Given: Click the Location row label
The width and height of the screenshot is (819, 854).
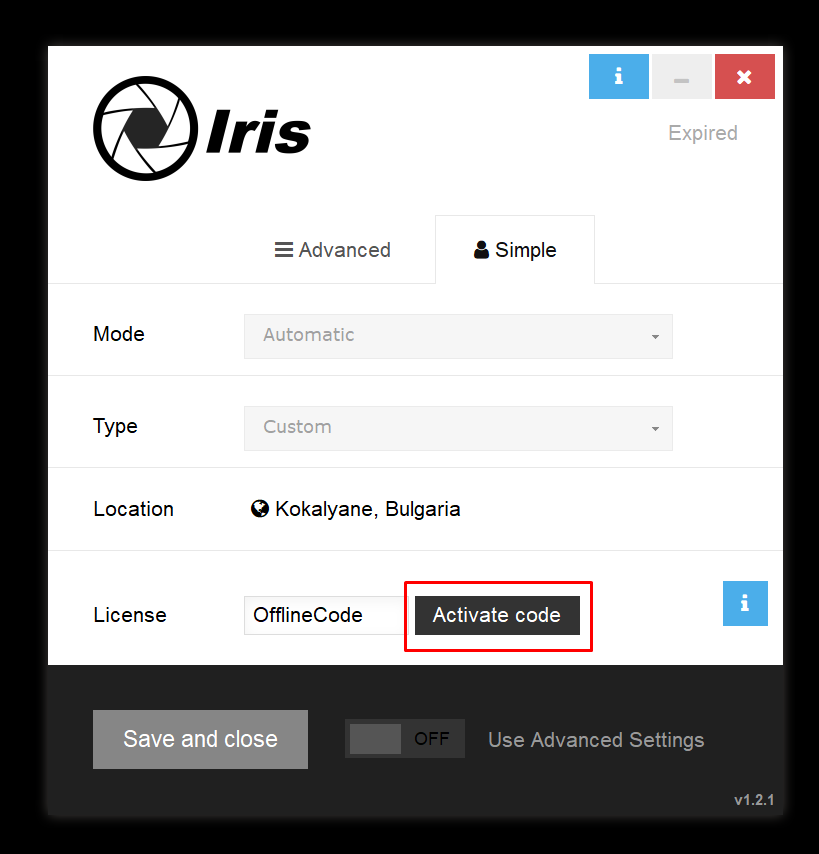Looking at the screenshot, I should pos(133,509).
